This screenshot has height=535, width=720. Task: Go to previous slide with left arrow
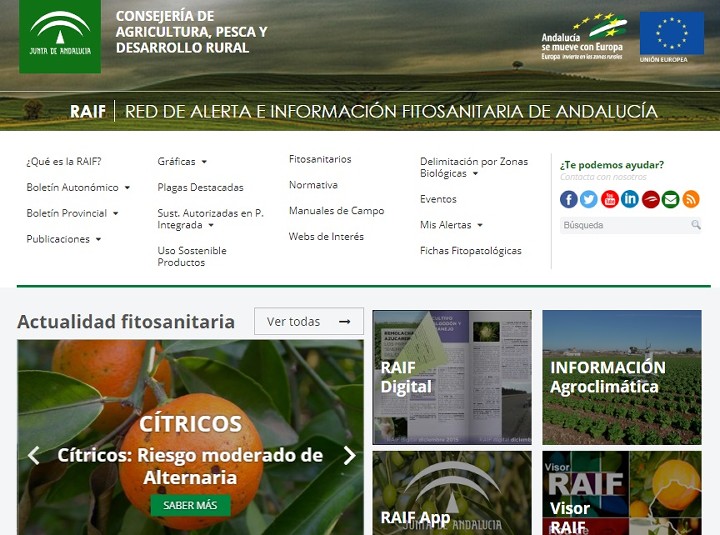[33, 456]
